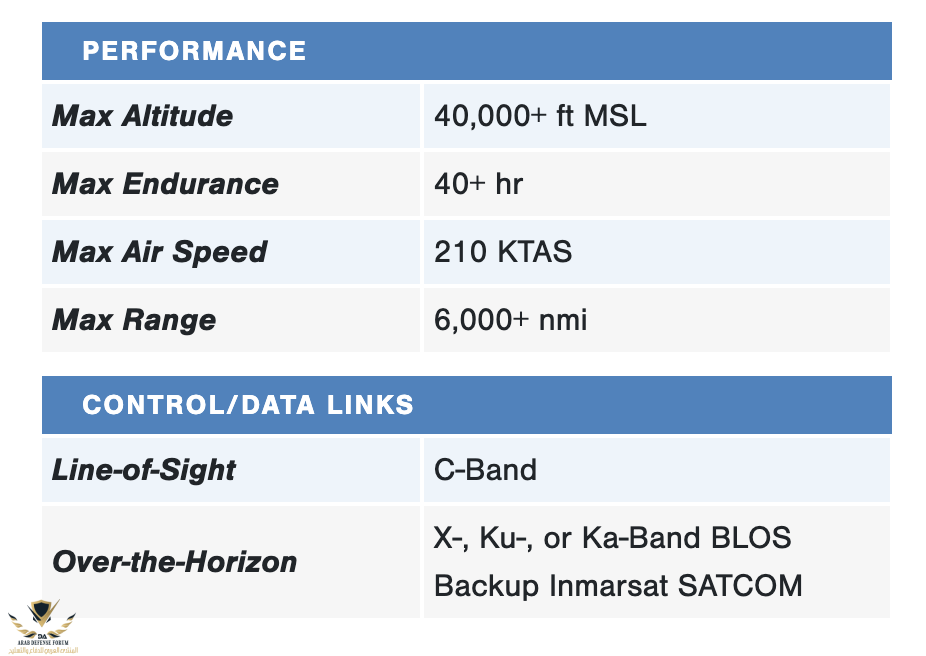Click the X-, Ku-, or Ka-Band BLOS text

pos(612,538)
